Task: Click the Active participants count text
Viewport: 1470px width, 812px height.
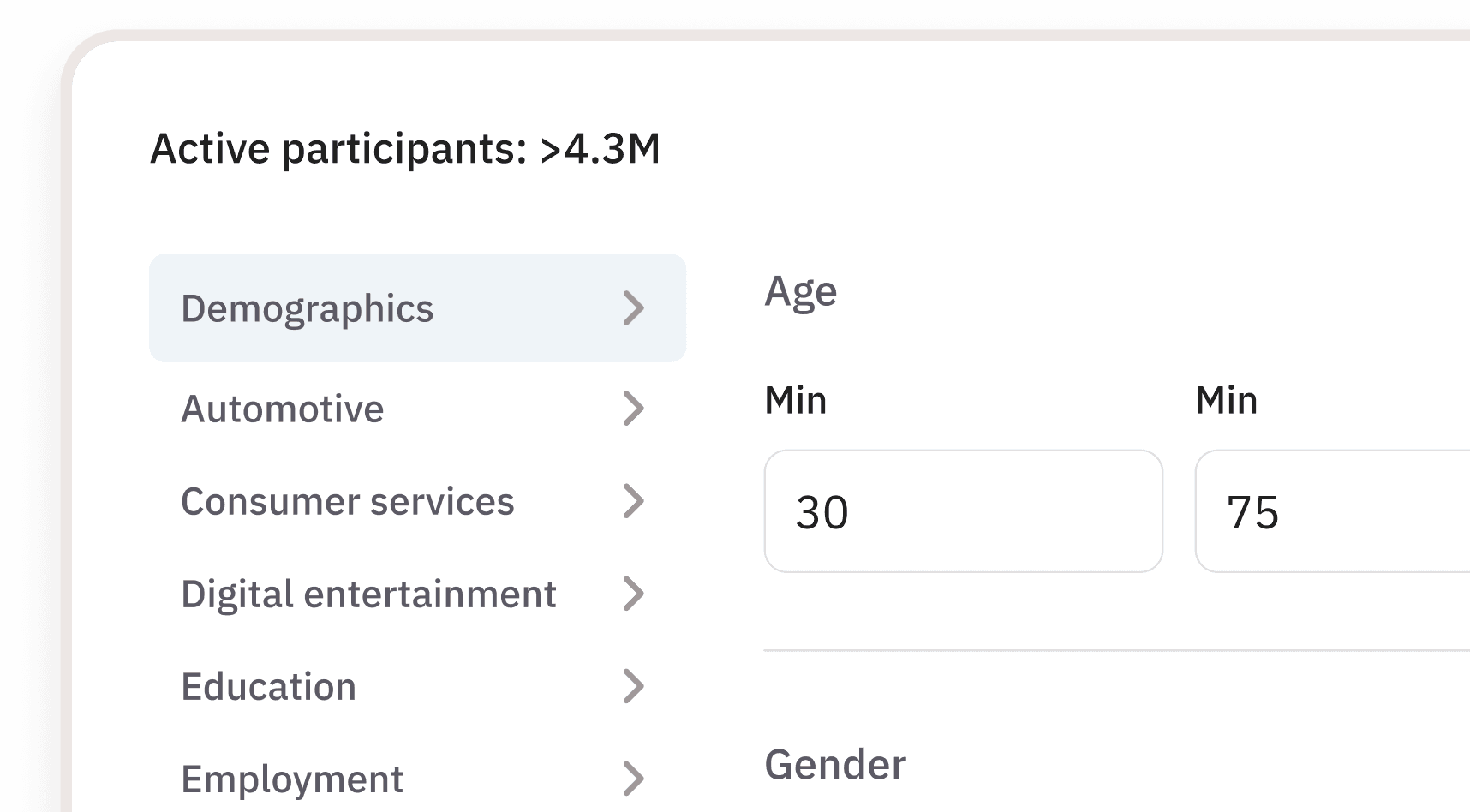Action: (405, 149)
